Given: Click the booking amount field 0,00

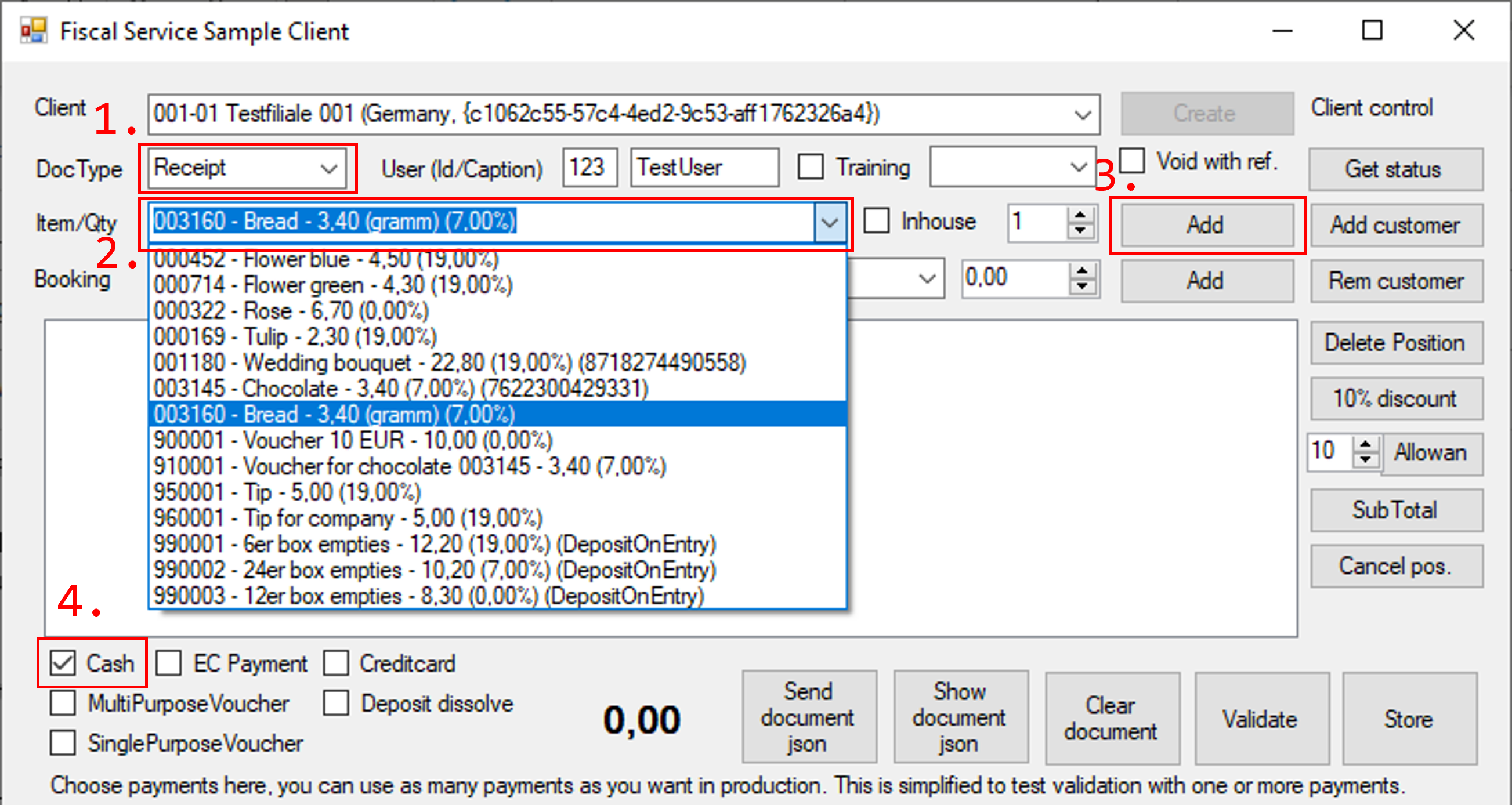Looking at the screenshot, I should tap(1015, 278).
